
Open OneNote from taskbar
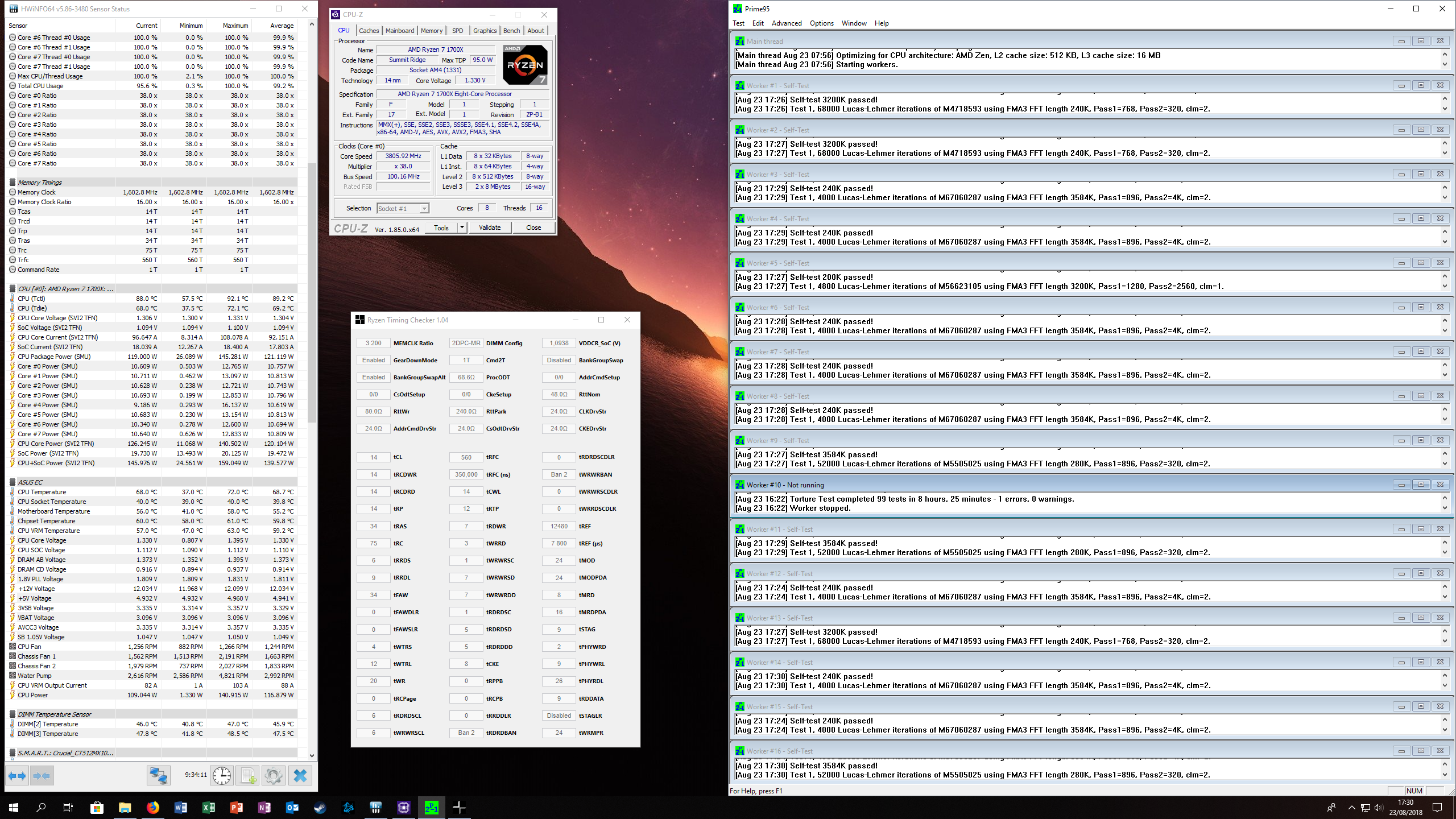pyautogui.click(x=264, y=807)
